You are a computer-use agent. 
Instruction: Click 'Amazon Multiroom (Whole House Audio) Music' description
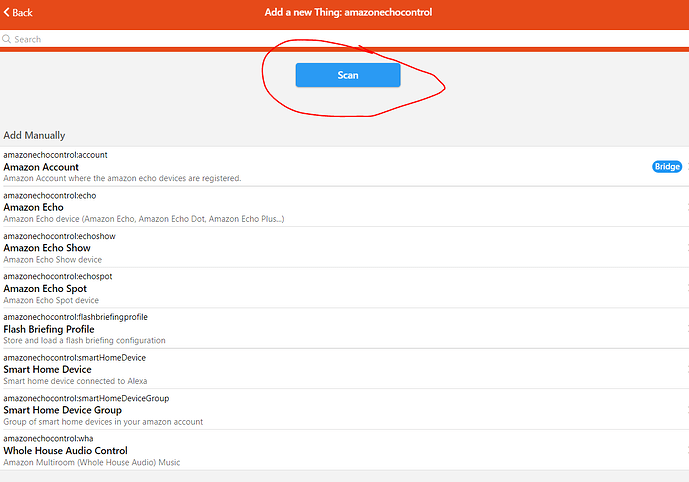coord(91,462)
